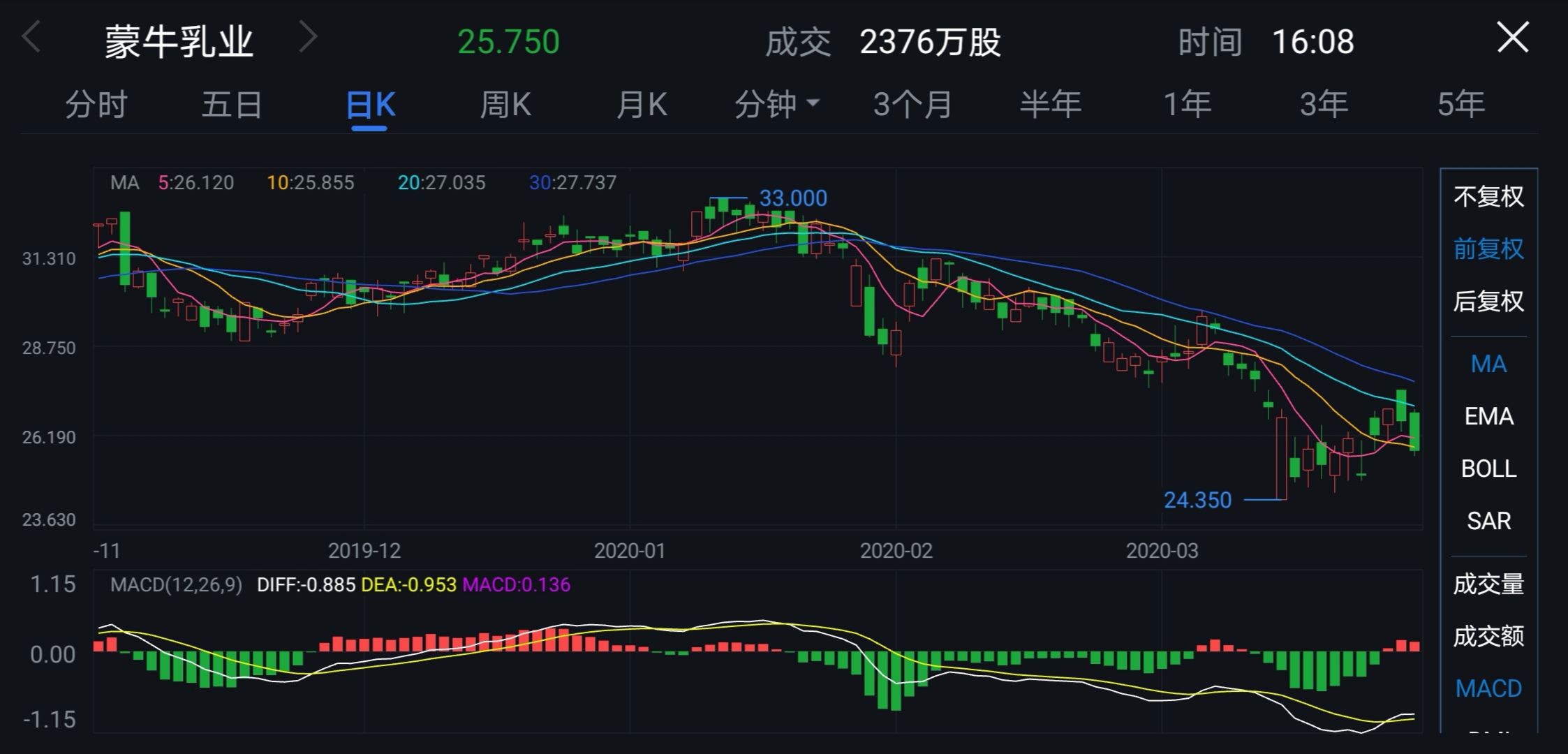Viewport: 1568px width, 754px height.
Task: Select 不复权 no-adjustment option
Action: (1488, 197)
